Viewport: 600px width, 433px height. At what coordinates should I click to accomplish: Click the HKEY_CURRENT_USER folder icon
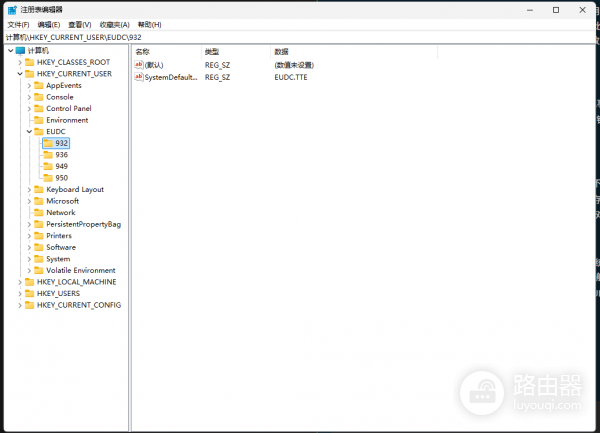tap(29, 74)
